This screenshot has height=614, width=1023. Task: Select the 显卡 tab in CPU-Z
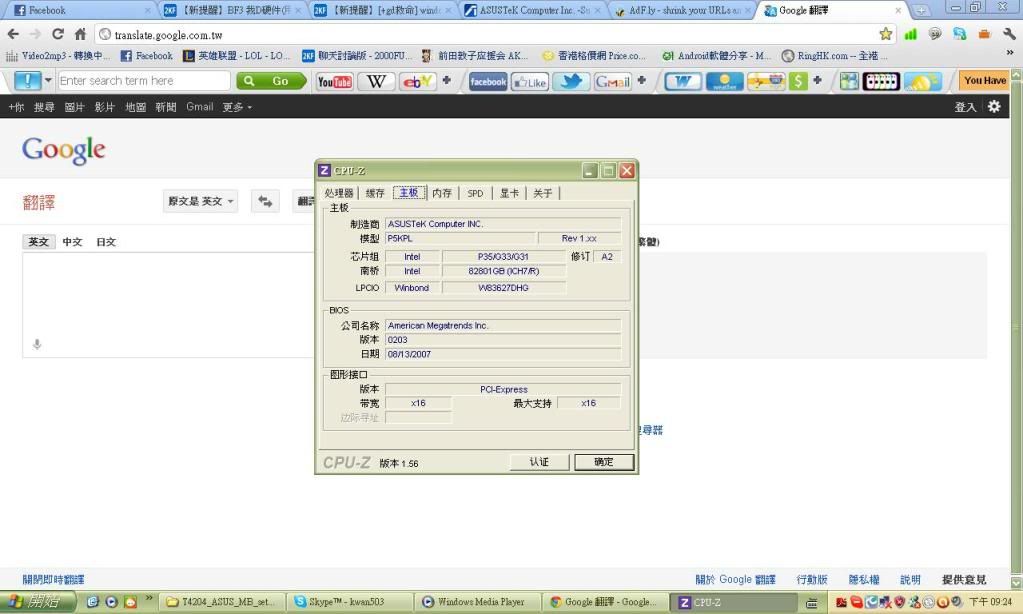(509, 193)
